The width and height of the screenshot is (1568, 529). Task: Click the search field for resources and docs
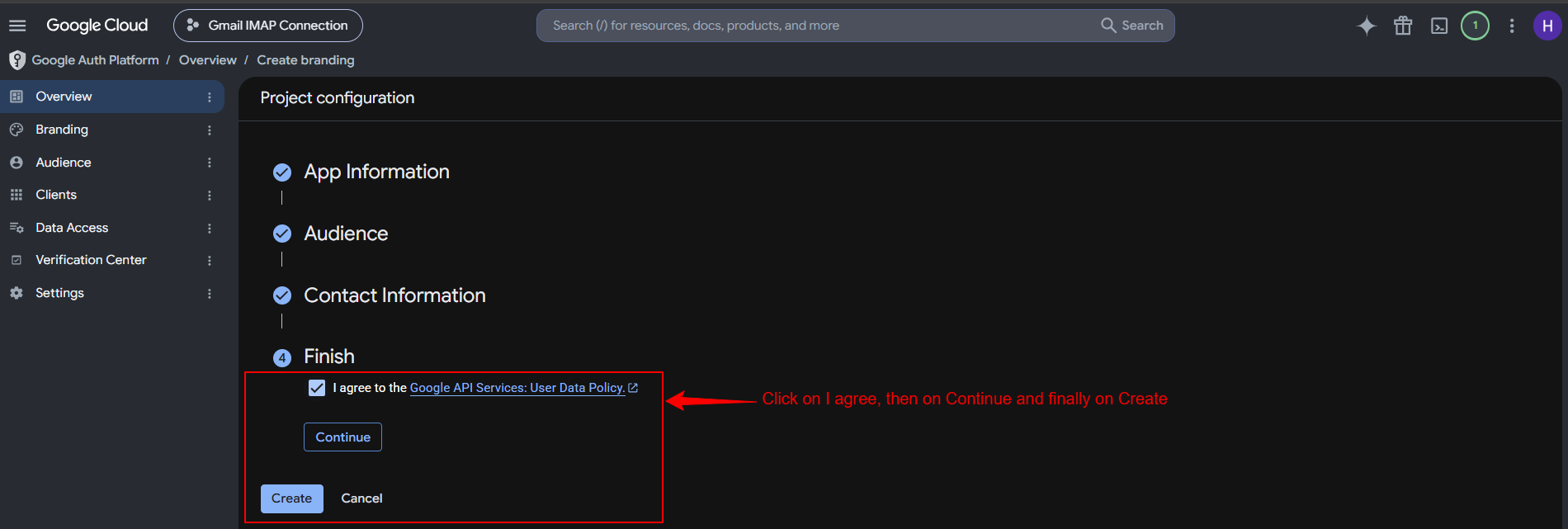tap(817, 26)
